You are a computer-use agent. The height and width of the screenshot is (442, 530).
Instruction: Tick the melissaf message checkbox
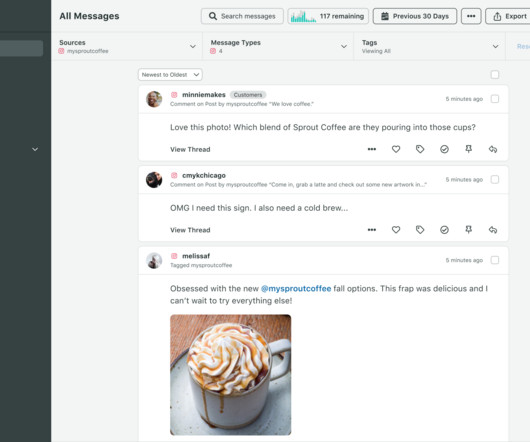click(x=495, y=260)
